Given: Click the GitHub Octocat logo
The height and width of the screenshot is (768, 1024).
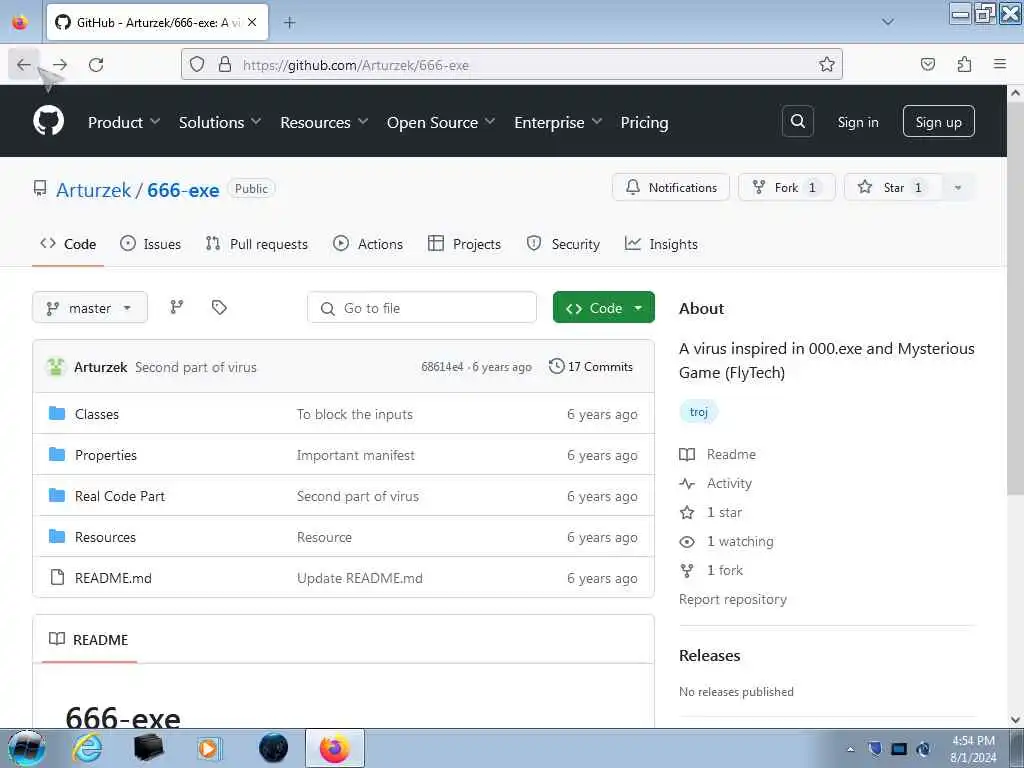Looking at the screenshot, I should tap(49, 121).
